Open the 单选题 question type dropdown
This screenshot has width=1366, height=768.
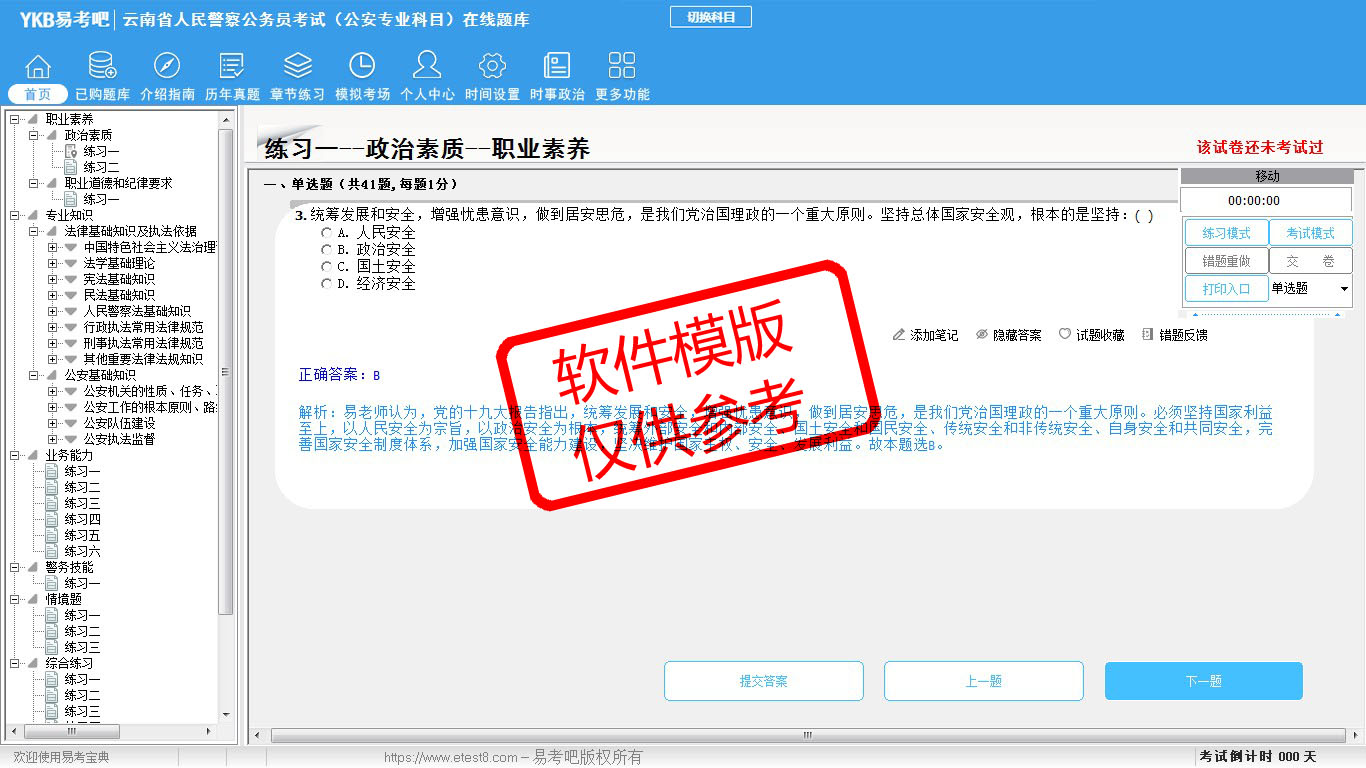tap(1310, 289)
